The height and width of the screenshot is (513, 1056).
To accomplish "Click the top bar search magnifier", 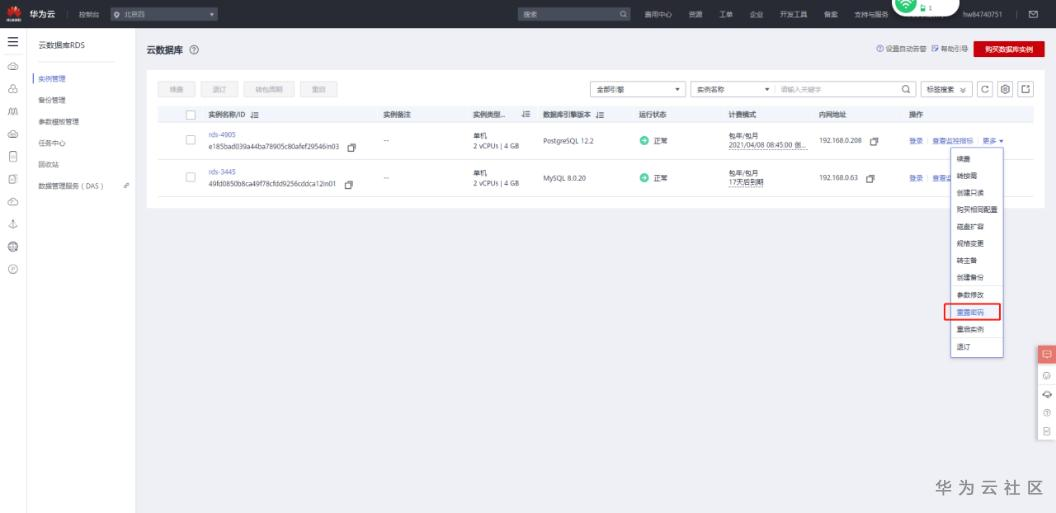I will coord(623,14).
